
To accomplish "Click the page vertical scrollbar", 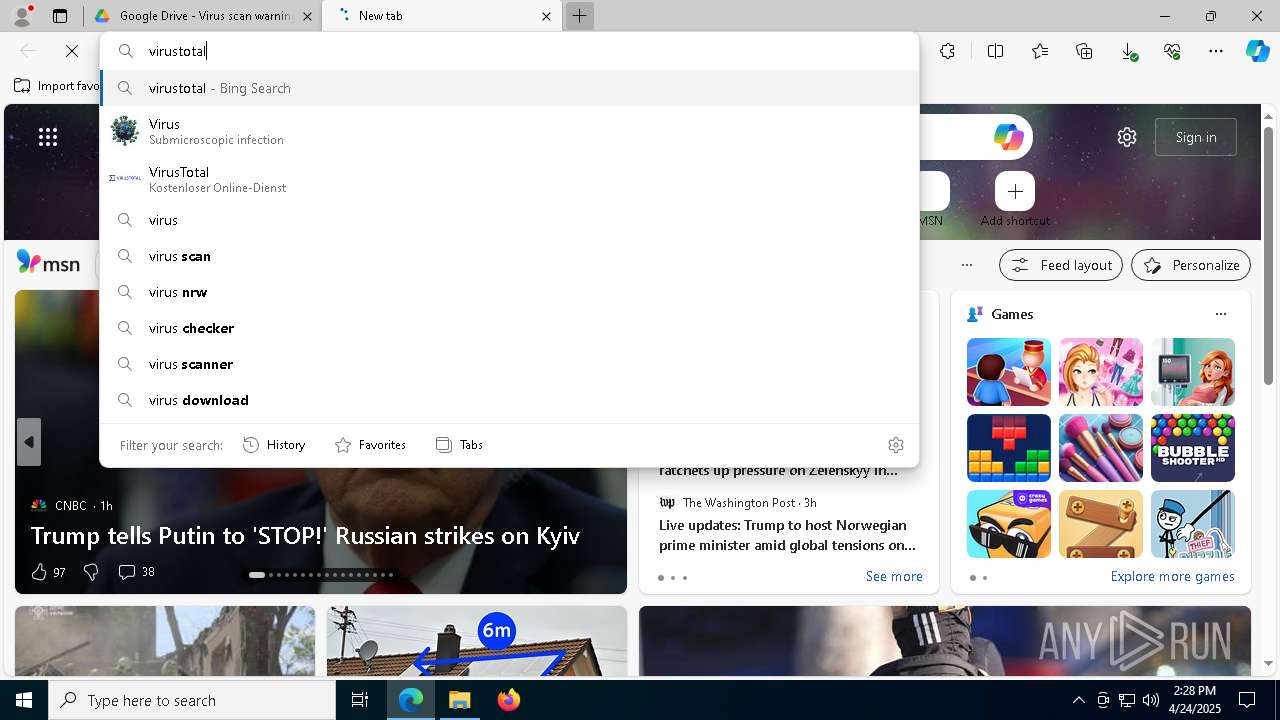I will (1268, 256).
